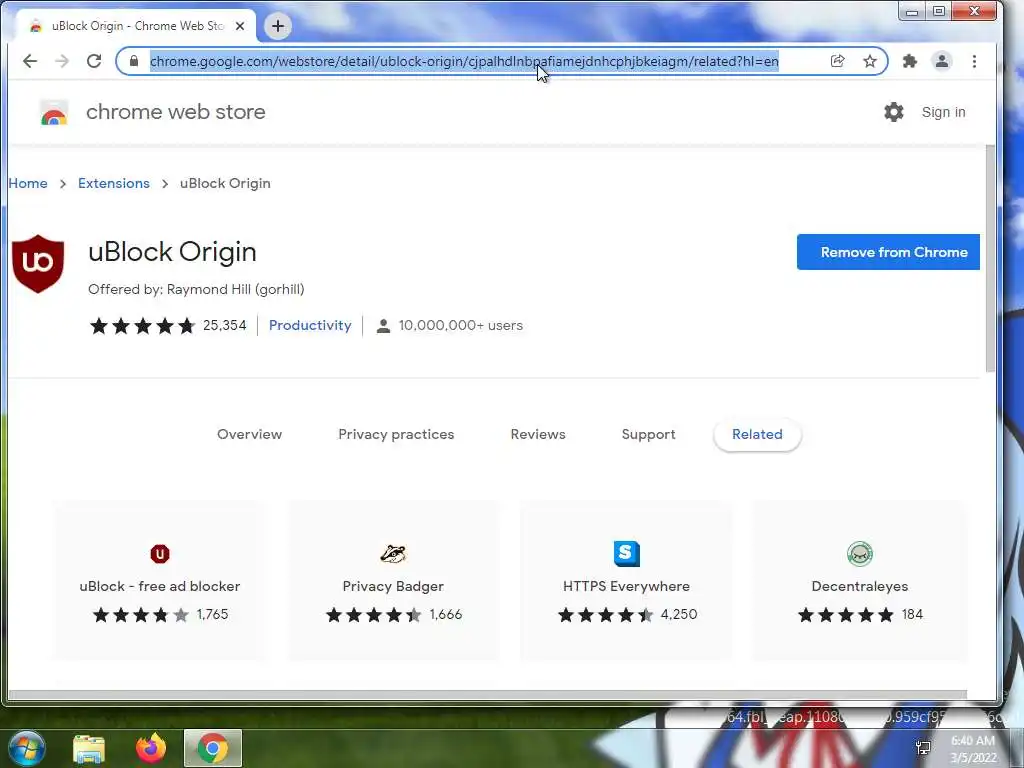1024x768 pixels.
Task: Click the Privacy Badger icon
Action: tap(393, 554)
